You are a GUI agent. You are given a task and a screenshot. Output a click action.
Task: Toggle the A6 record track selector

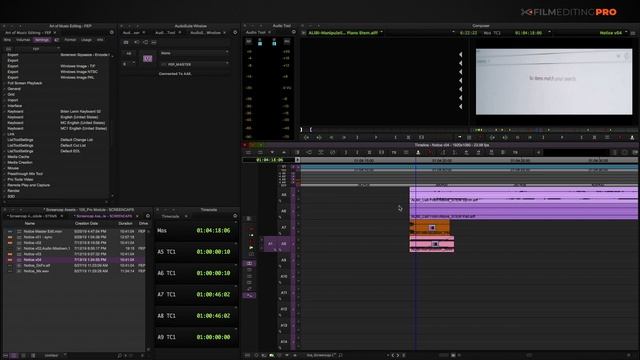click(284, 211)
